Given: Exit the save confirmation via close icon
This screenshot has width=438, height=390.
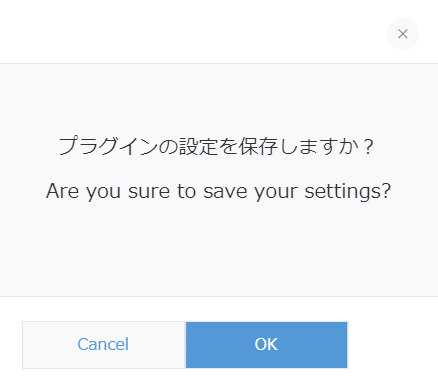Looking at the screenshot, I should 403,34.
